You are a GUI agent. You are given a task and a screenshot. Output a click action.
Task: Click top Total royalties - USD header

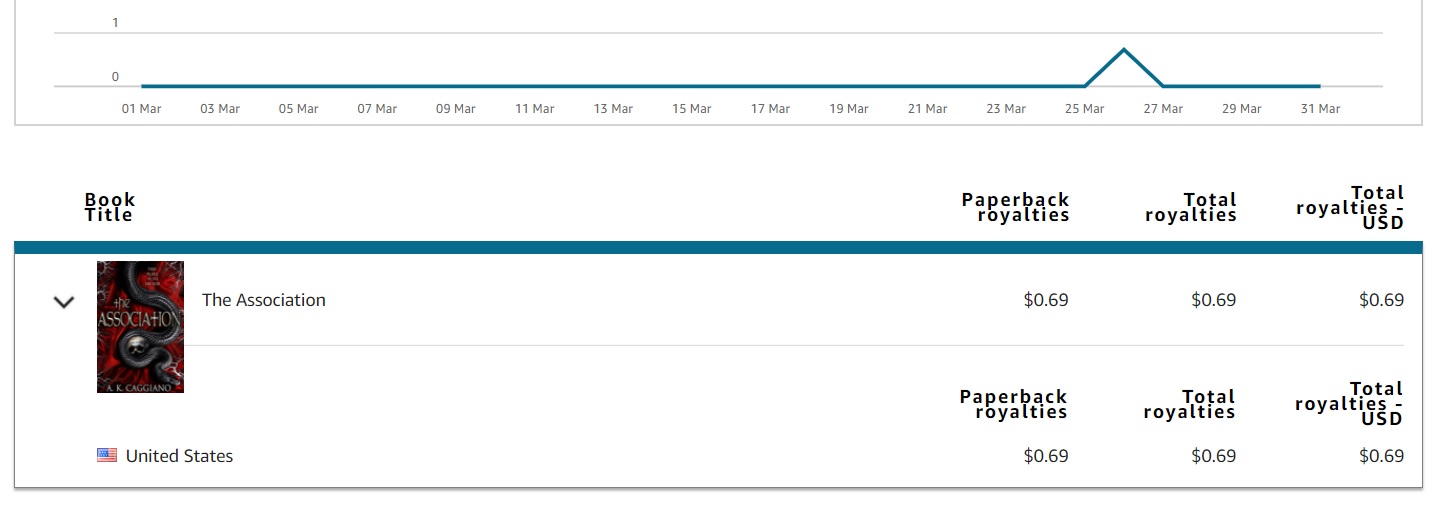[x=1350, y=207]
